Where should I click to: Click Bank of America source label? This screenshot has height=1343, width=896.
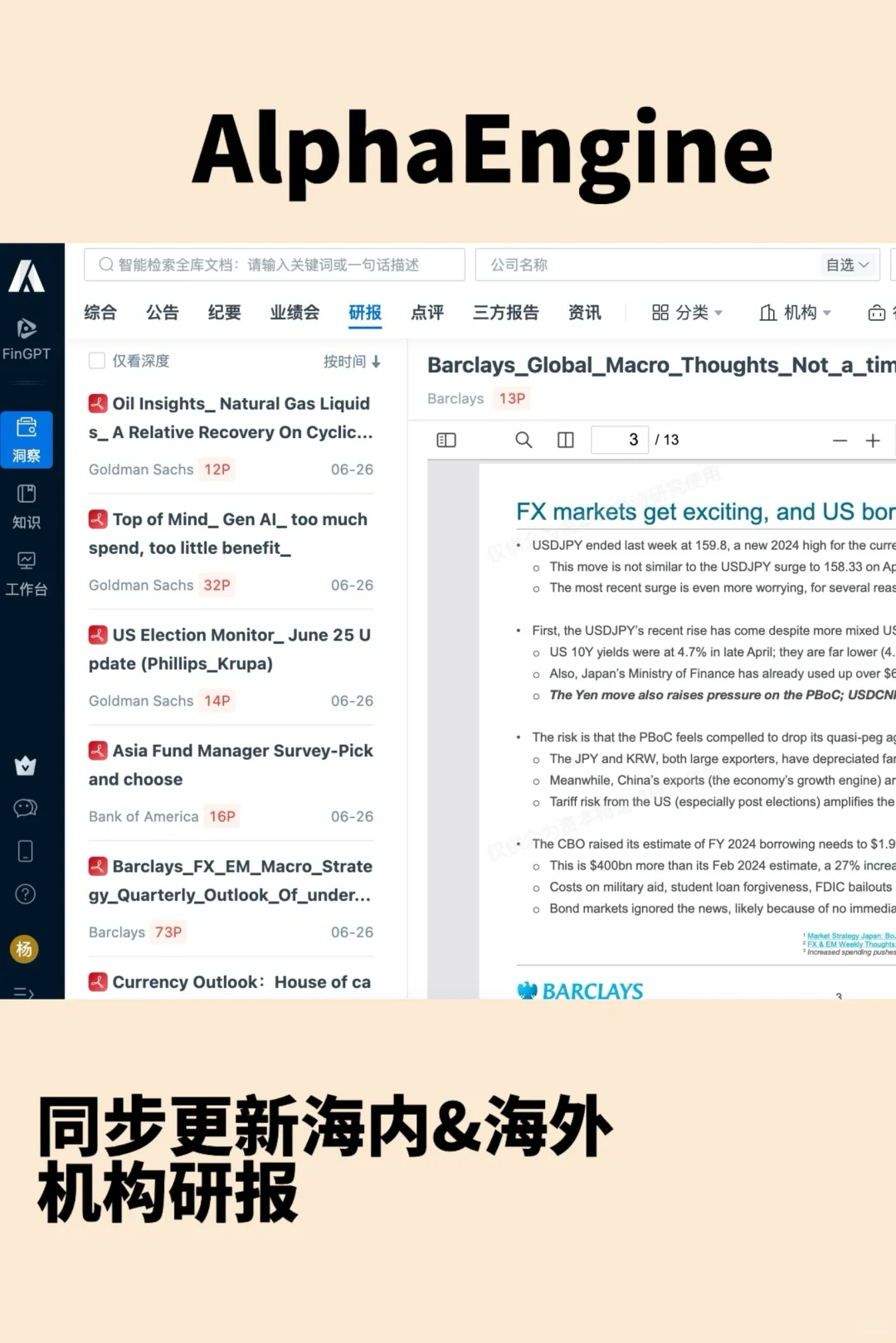coord(144,817)
